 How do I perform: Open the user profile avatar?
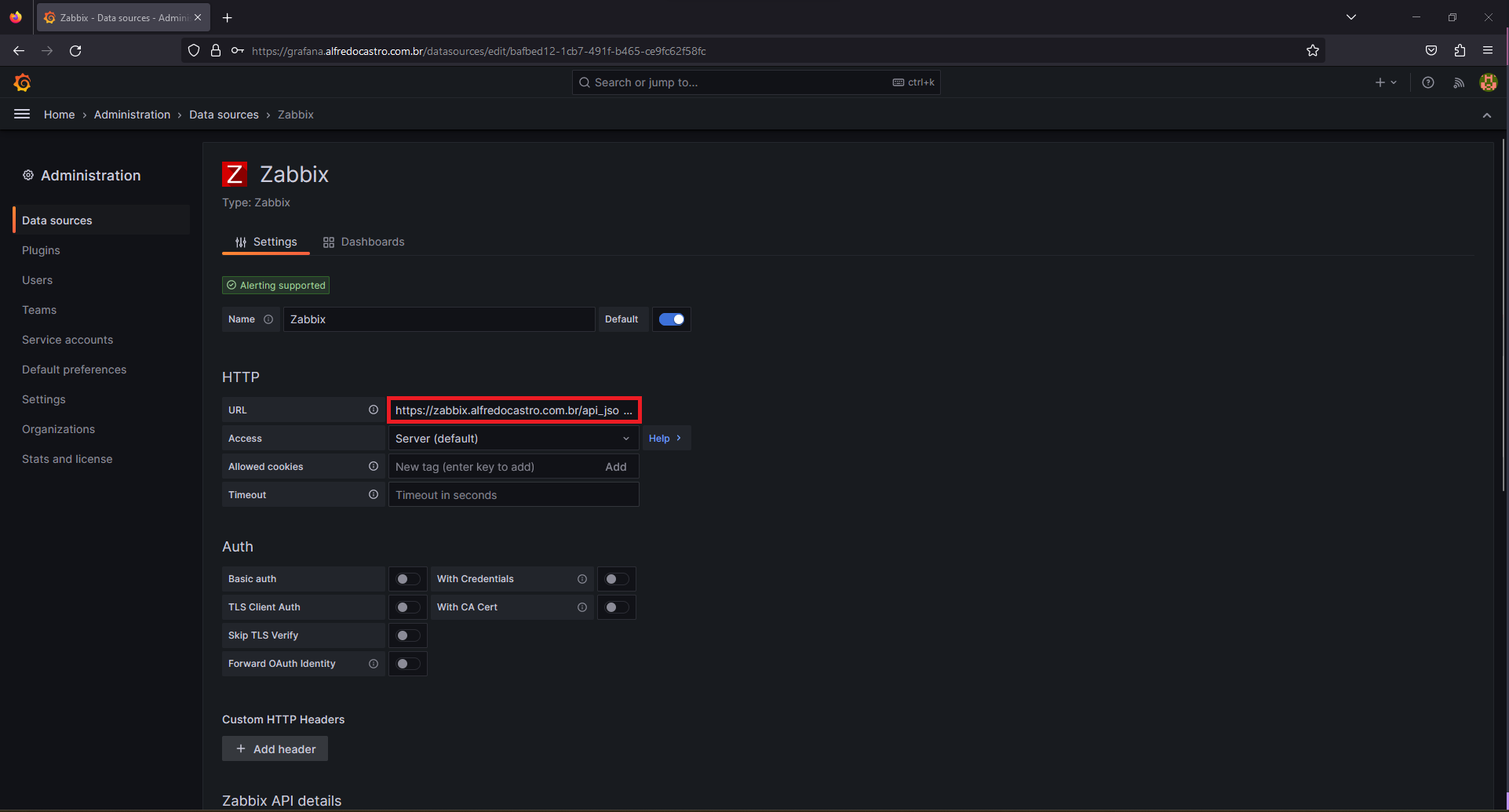click(x=1489, y=82)
